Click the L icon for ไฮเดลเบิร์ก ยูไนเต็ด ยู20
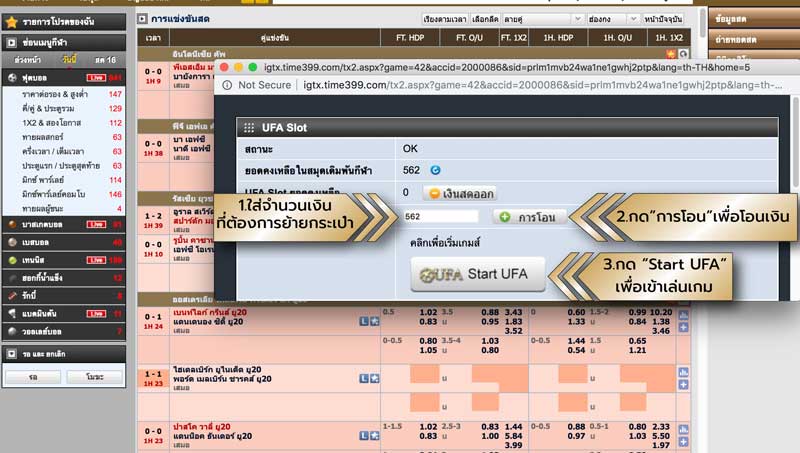This screenshot has height=453, width=800. 364,379
